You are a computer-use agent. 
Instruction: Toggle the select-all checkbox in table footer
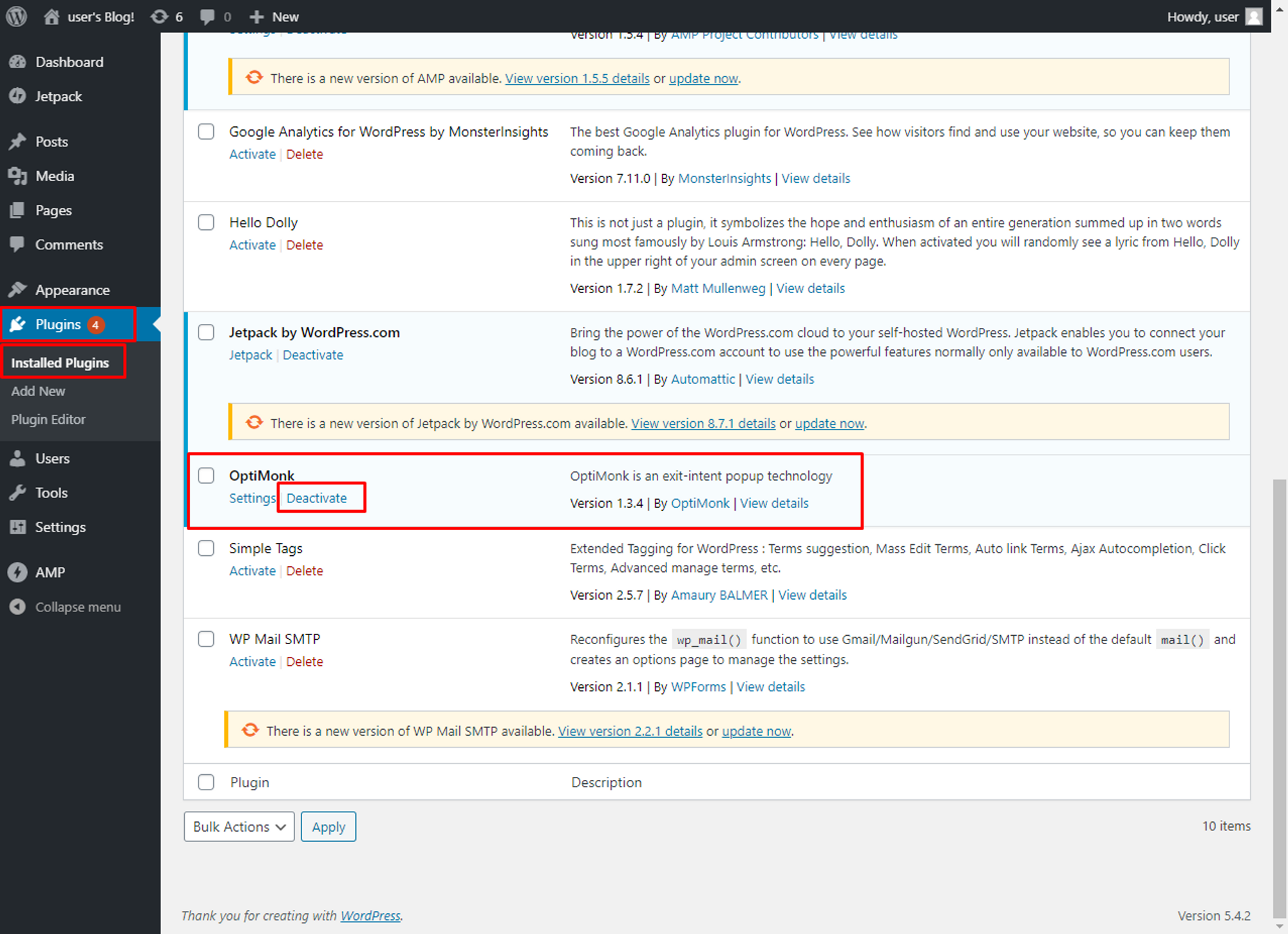click(206, 782)
